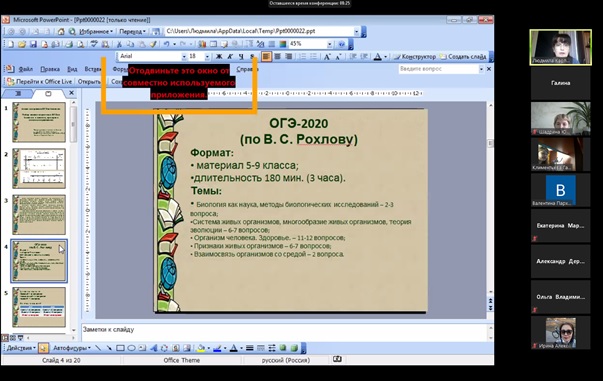Expand the Автофигуры menu
603x381 pixels.
[x=72, y=348]
